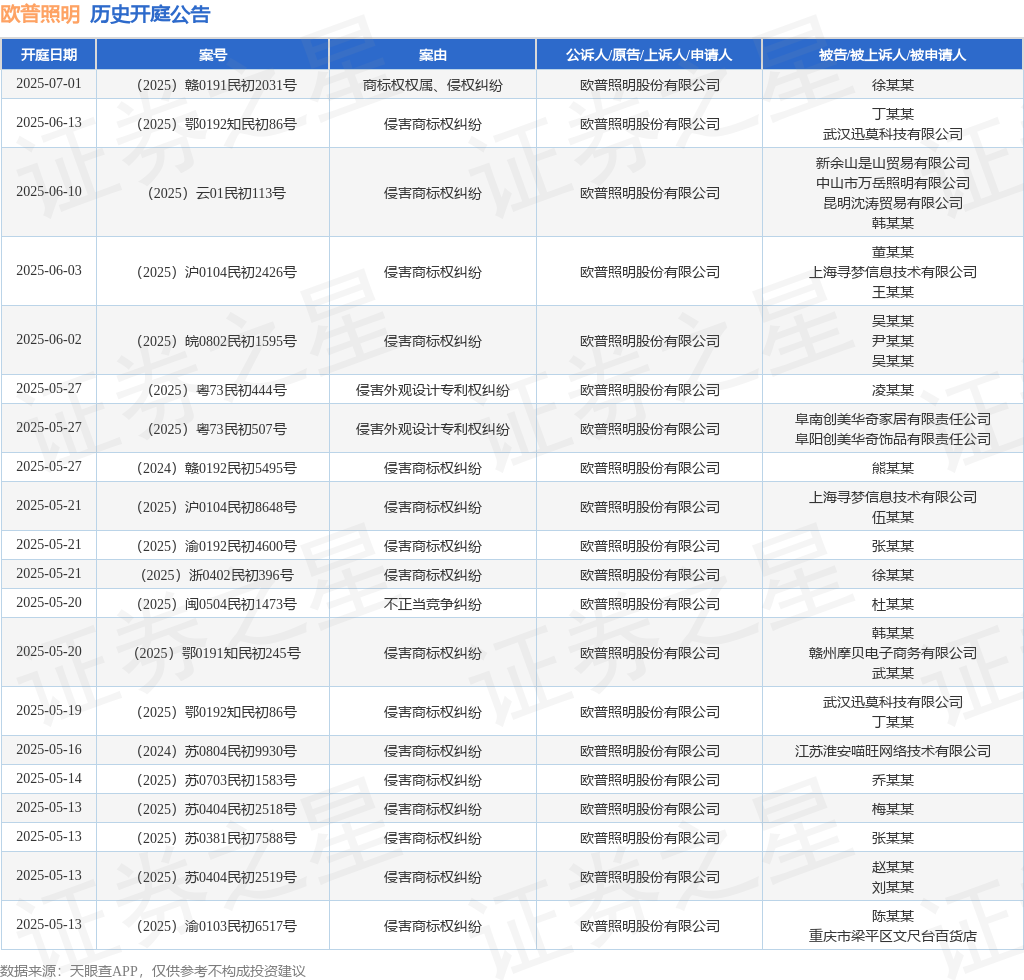Click the 公诉人/原告/上诉人/申请人 header
The height and width of the screenshot is (980, 1024).
tap(648, 55)
